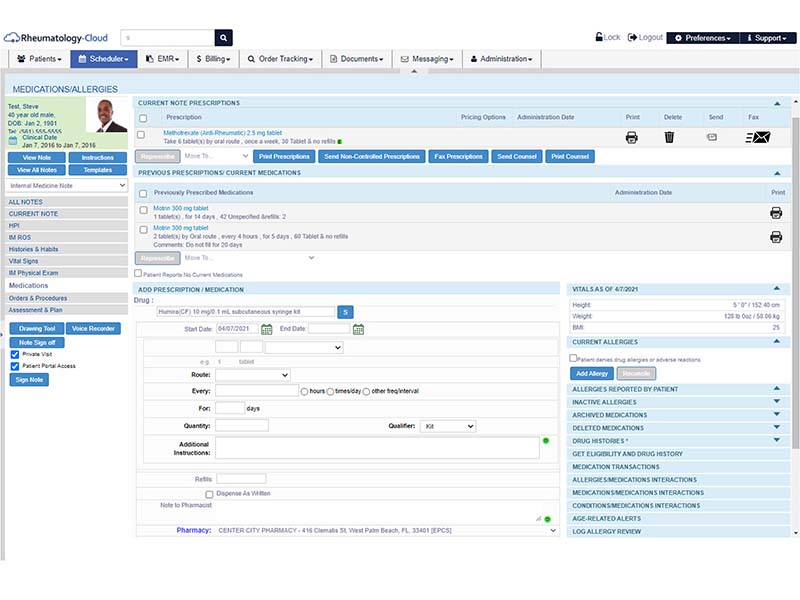Select the times/day radio button

point(330,392)
